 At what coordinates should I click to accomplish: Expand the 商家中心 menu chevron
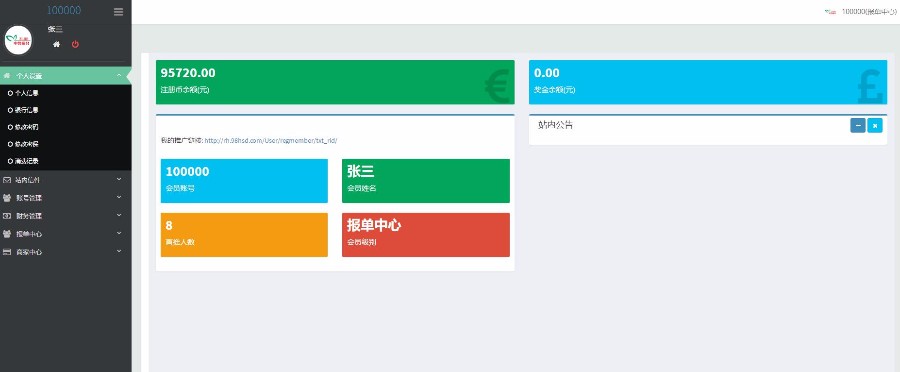(x=119, y=251)
